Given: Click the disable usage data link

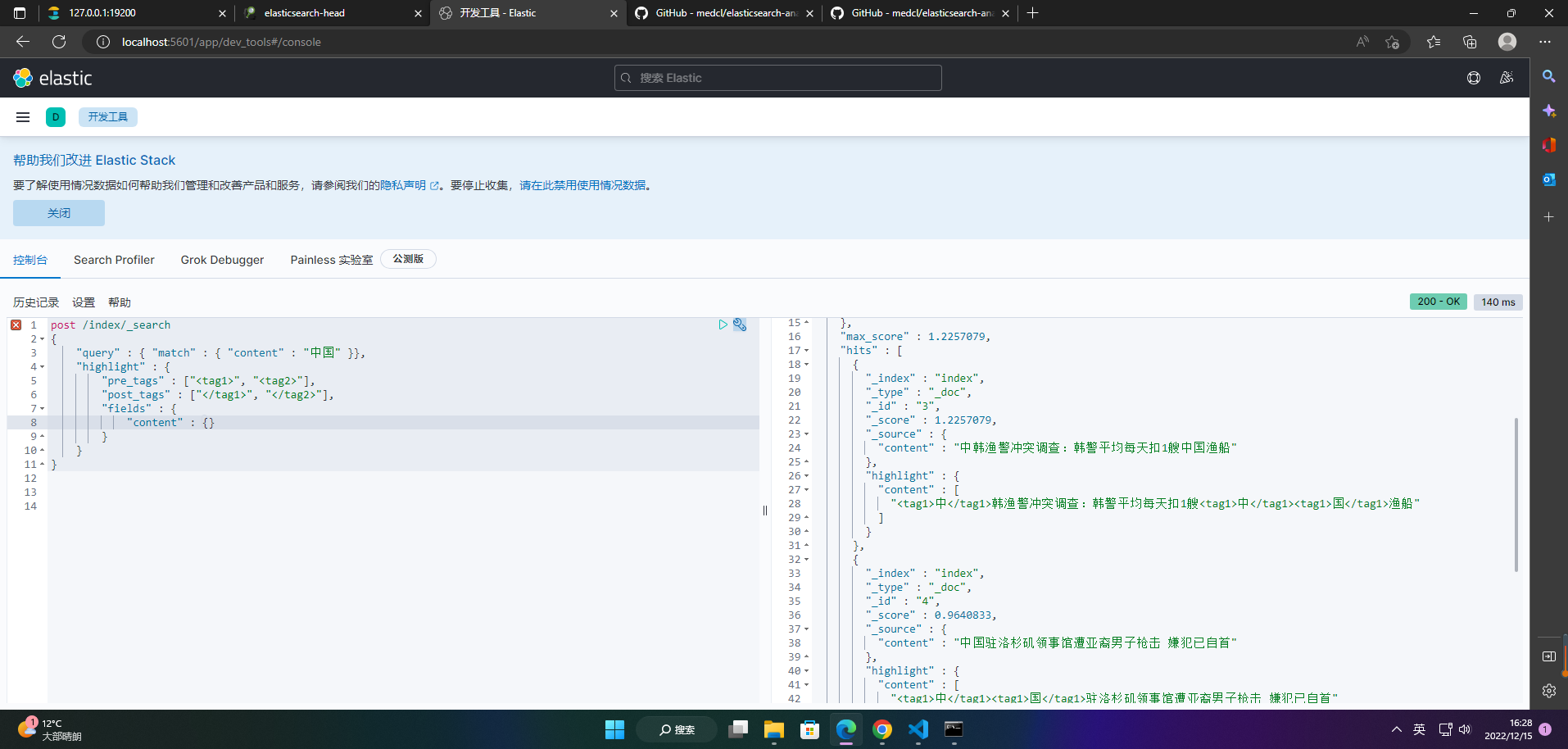Looking at the screenshot, I should (582, 185).
